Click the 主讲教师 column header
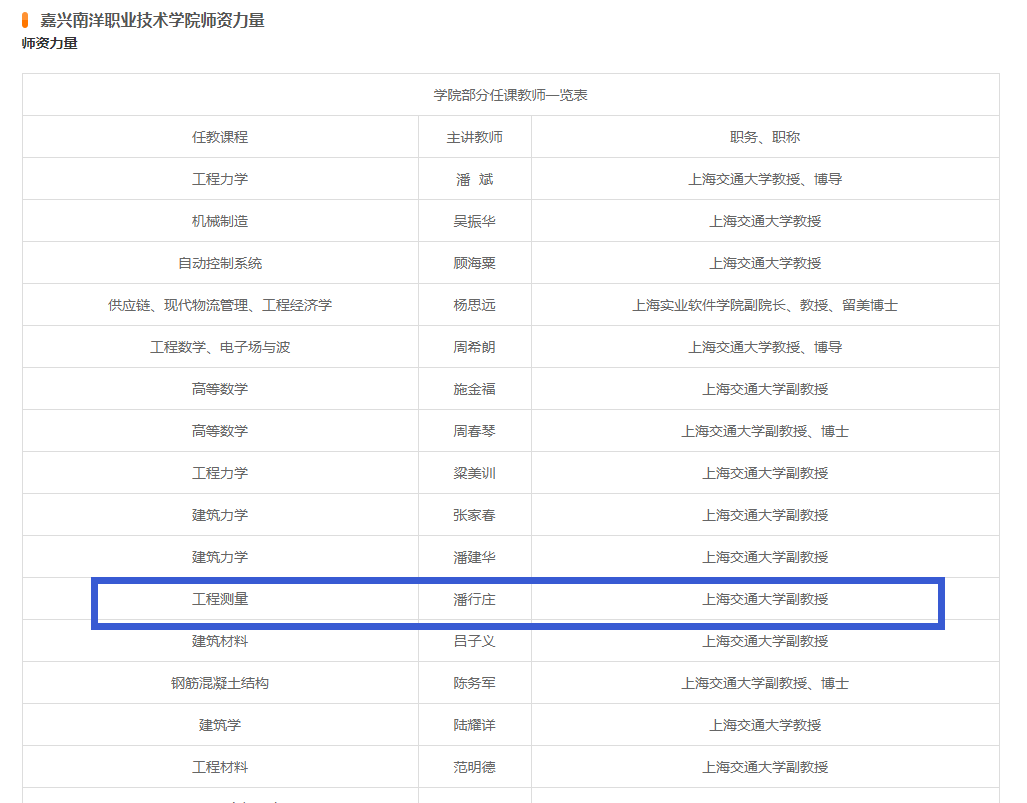The width and height of the screenshot is (1027, 803). tap(475, 137)
